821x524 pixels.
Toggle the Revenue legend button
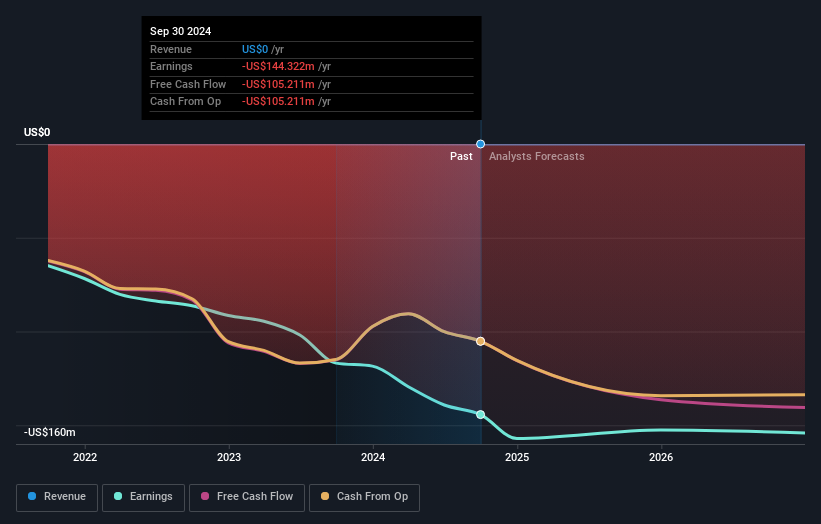tap(57, 497)
